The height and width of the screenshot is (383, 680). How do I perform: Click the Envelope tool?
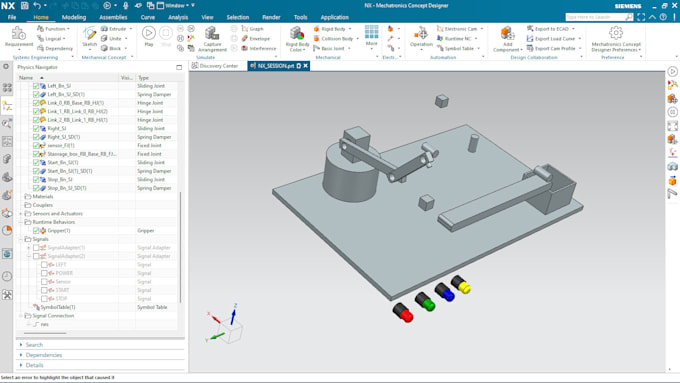256,39
